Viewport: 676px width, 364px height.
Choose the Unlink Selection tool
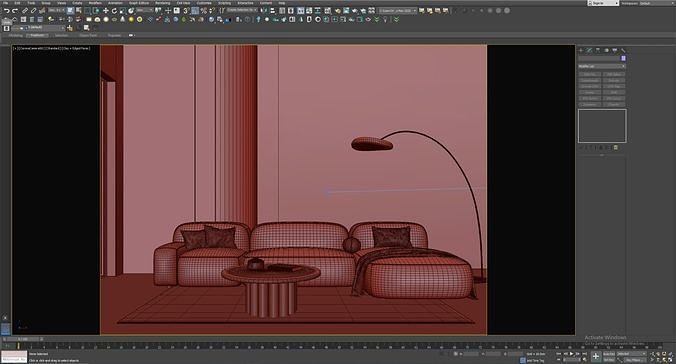tap(33, 10)
